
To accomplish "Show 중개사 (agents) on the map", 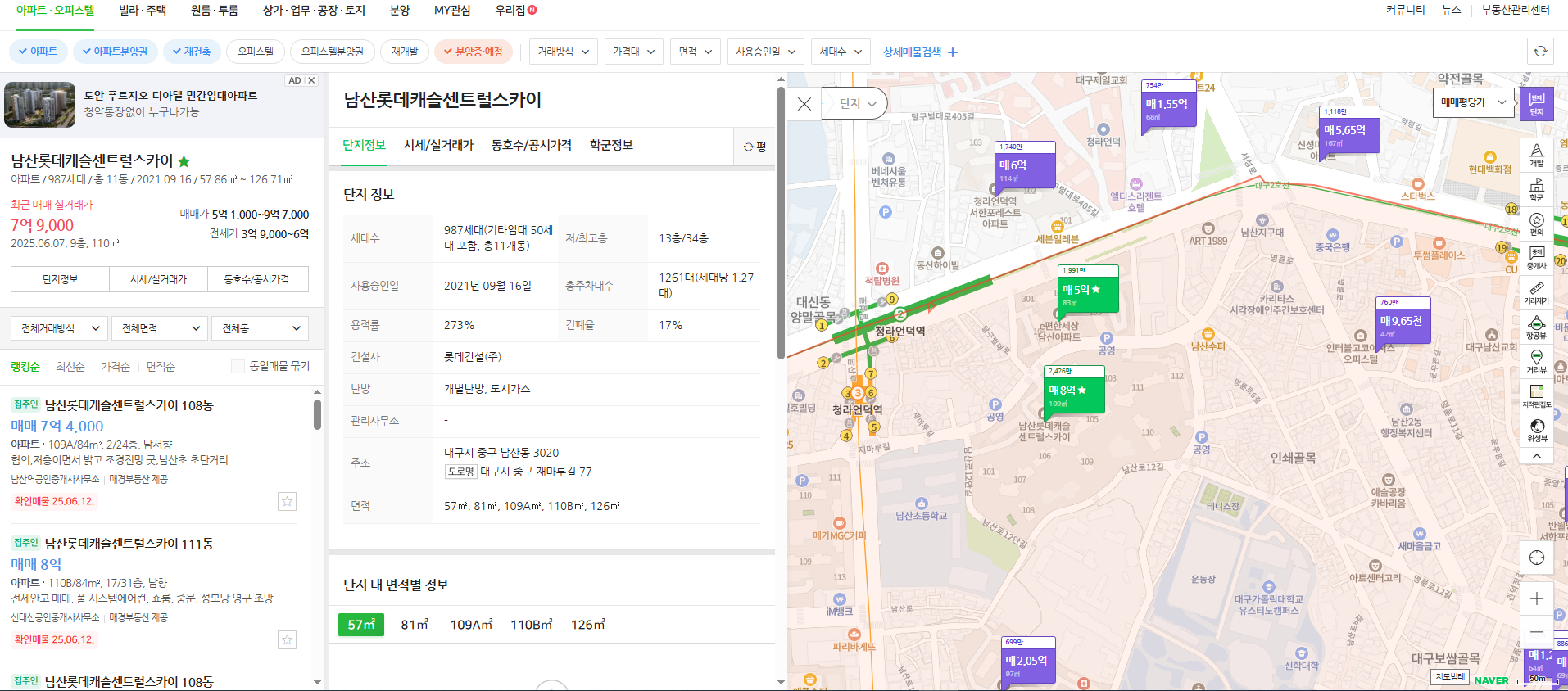I will pos(1536,258).
